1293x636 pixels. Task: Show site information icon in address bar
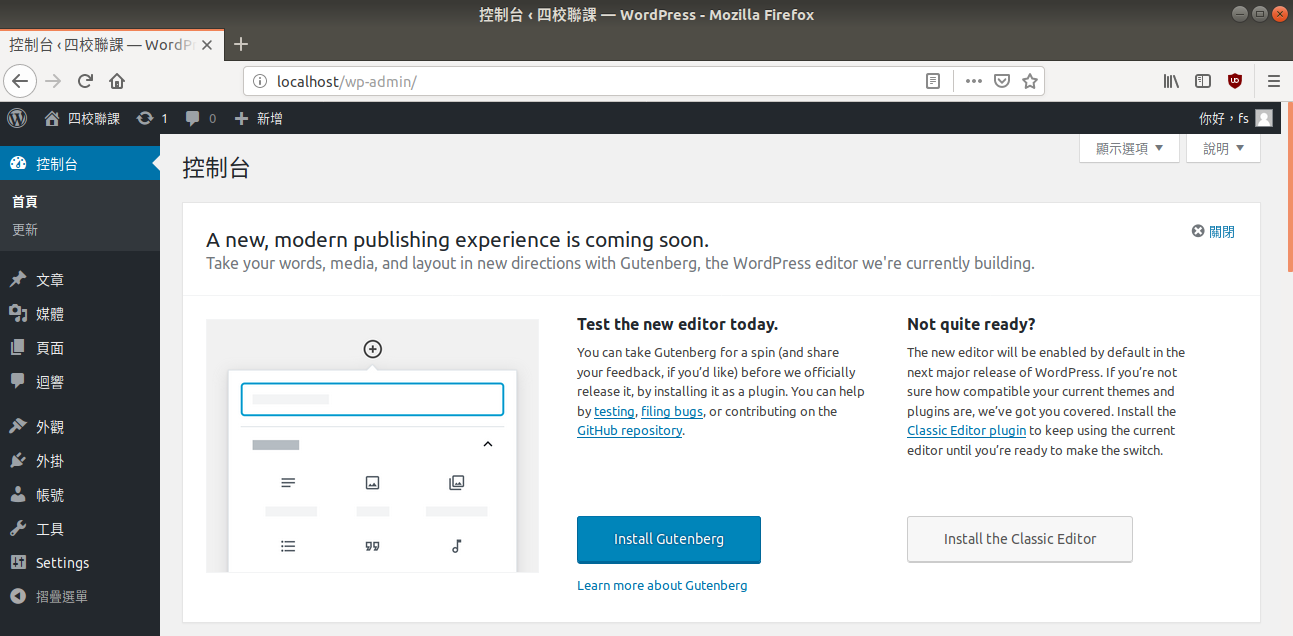pos(260,81)
